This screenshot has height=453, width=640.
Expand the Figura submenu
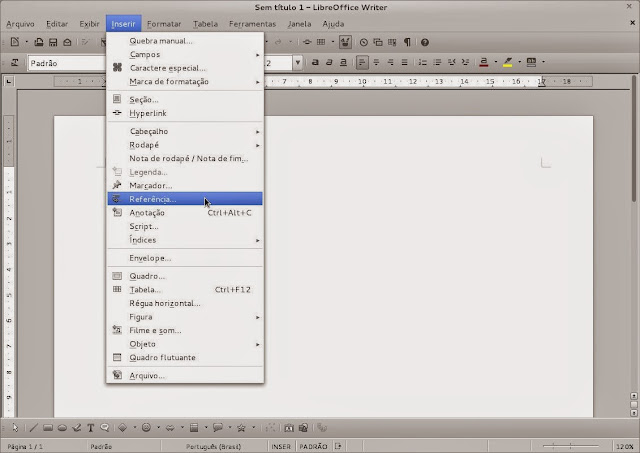185,317
